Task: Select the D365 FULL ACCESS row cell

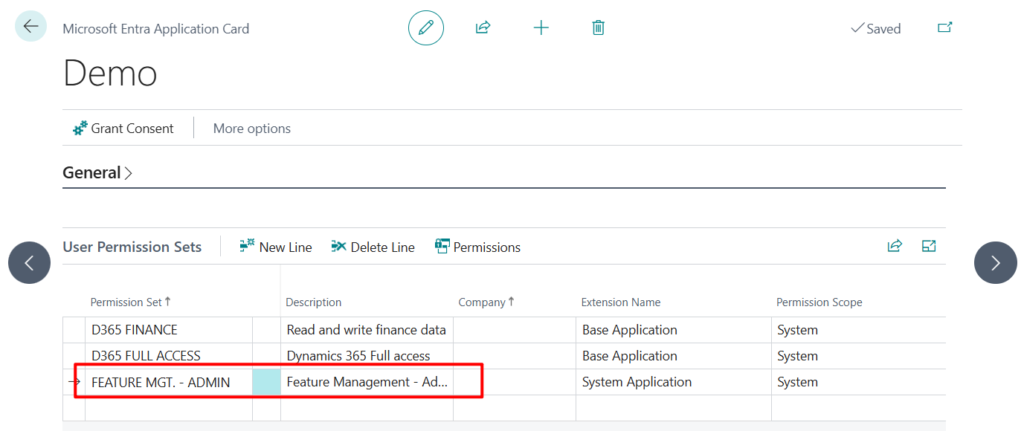Action: 146,356
